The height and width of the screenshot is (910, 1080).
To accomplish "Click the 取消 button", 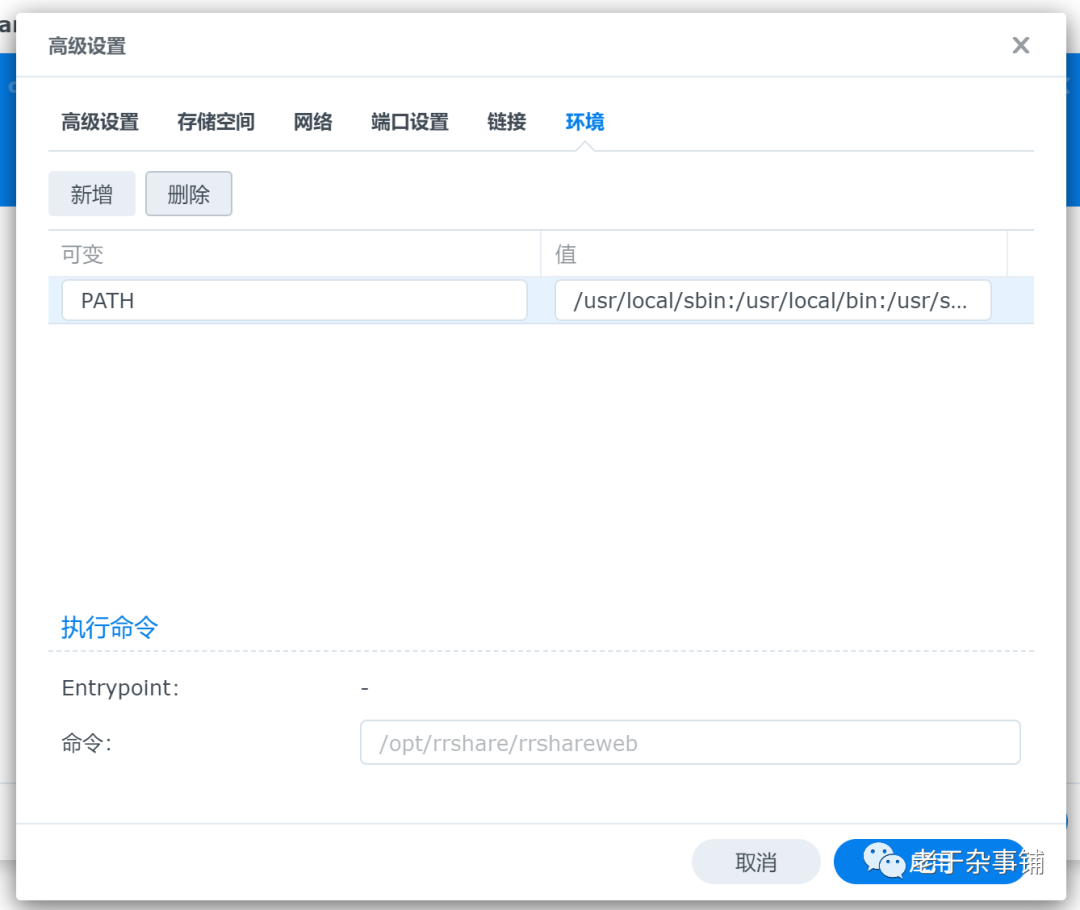I will coord(756,862).
